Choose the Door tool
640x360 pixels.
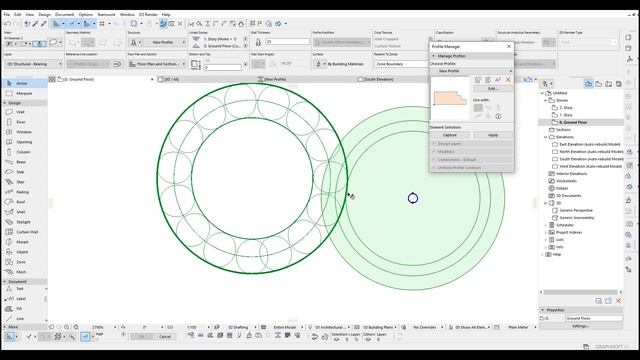(x=24, y=122)
